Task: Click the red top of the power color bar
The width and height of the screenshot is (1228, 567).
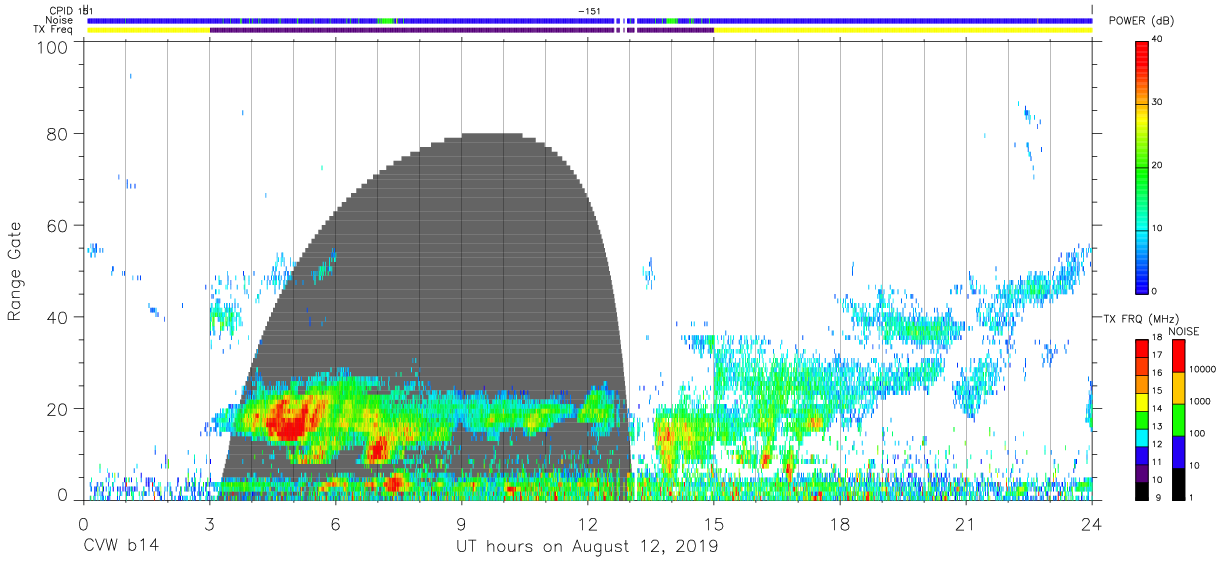Action: 1142,50
